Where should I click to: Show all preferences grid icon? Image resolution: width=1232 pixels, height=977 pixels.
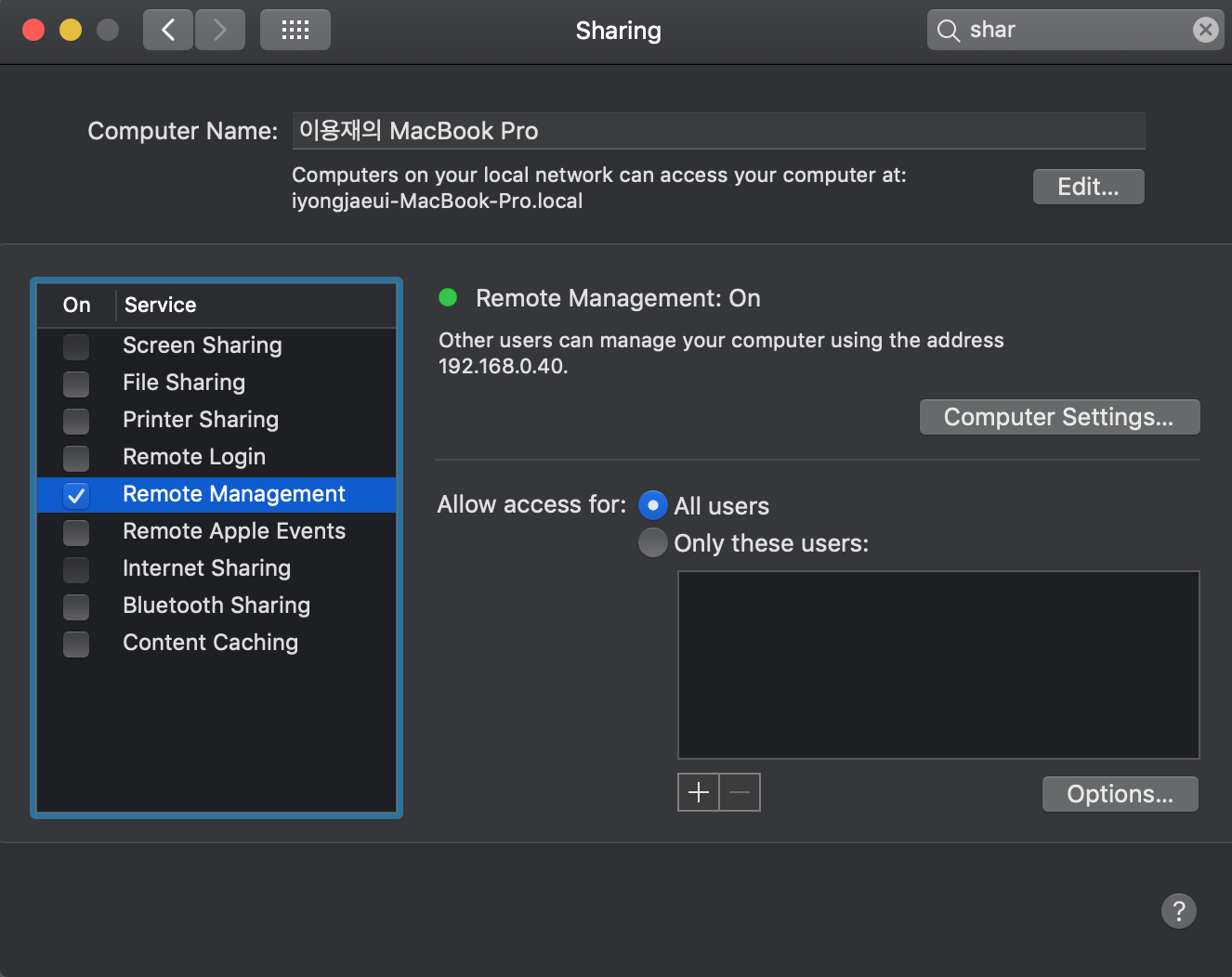(295, 30)
